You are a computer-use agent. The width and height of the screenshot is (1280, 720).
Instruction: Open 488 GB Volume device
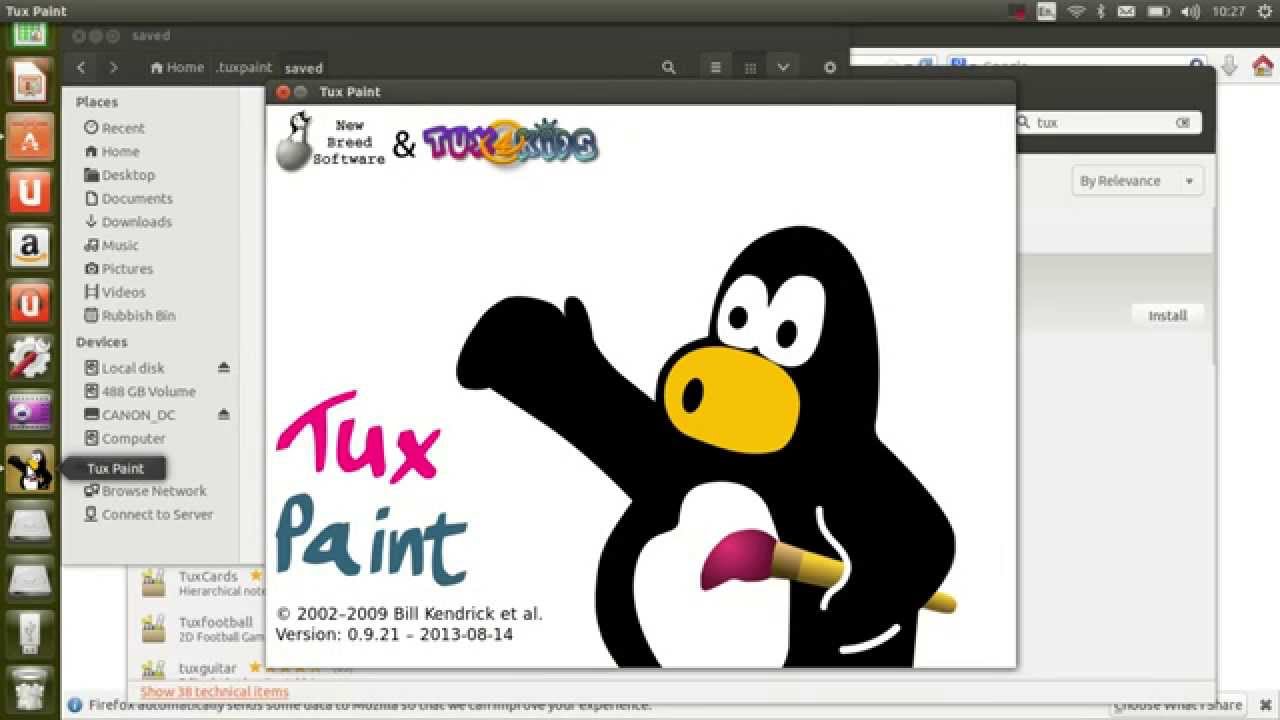[x=139, y=391]
